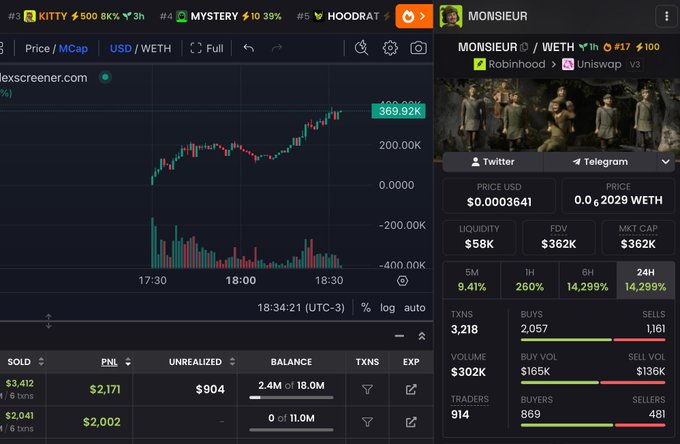Open the #3 KITTY trending token

point(76,16)
